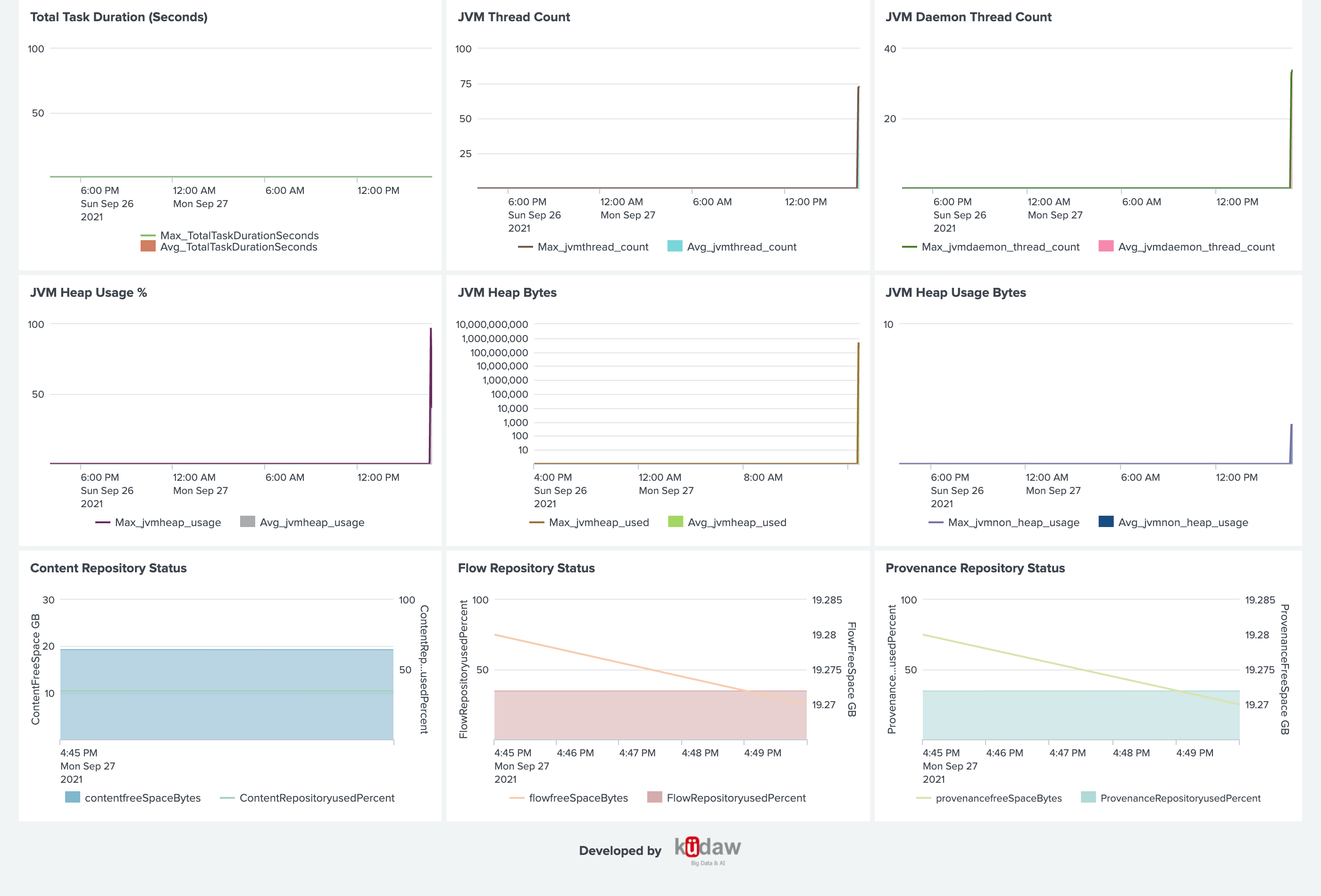Click the pink FlowRepositoryusedPercent area
The image size is (1321, 896).
point(650,715)
